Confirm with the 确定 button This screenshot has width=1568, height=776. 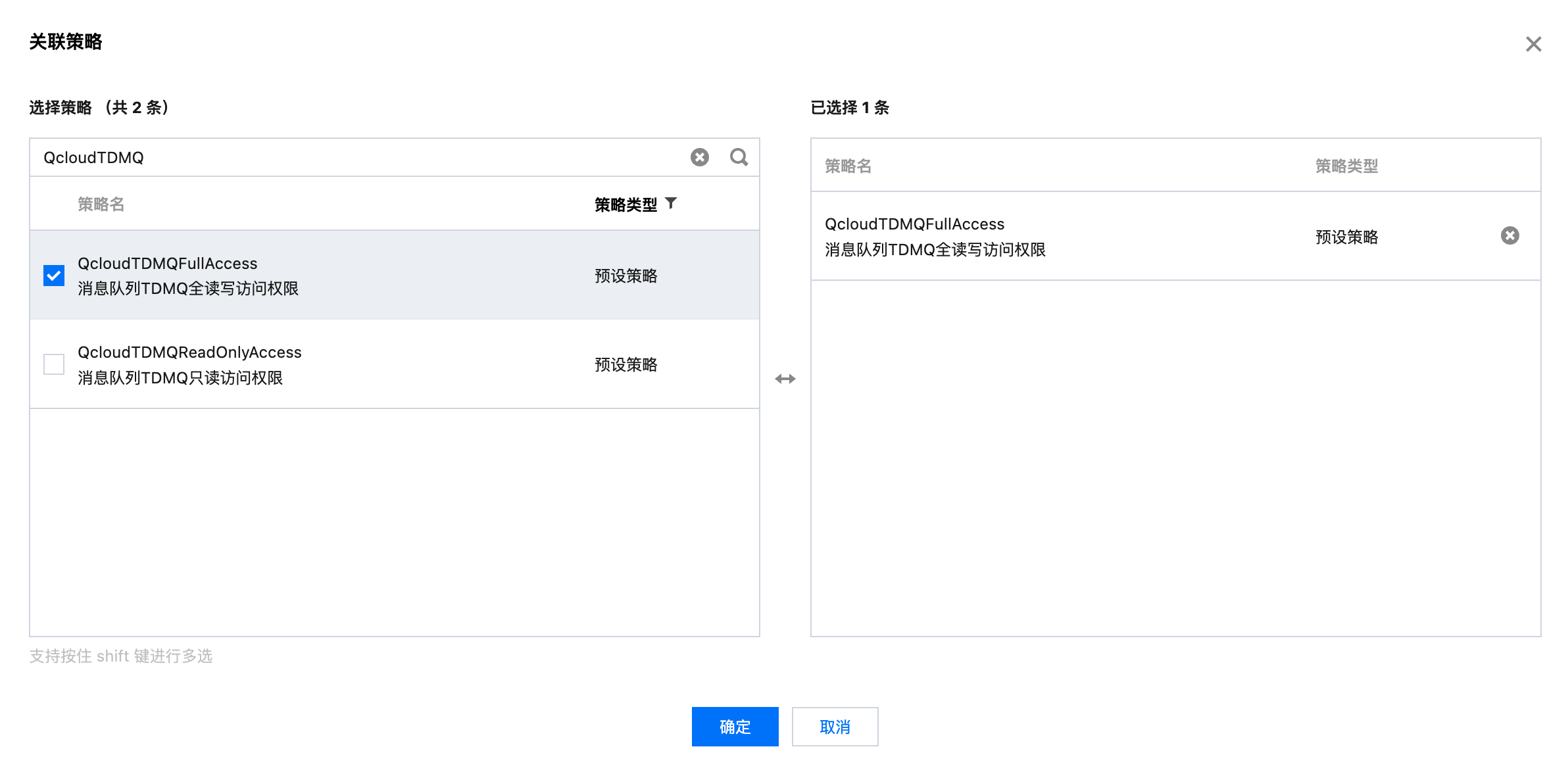[735, 727]
